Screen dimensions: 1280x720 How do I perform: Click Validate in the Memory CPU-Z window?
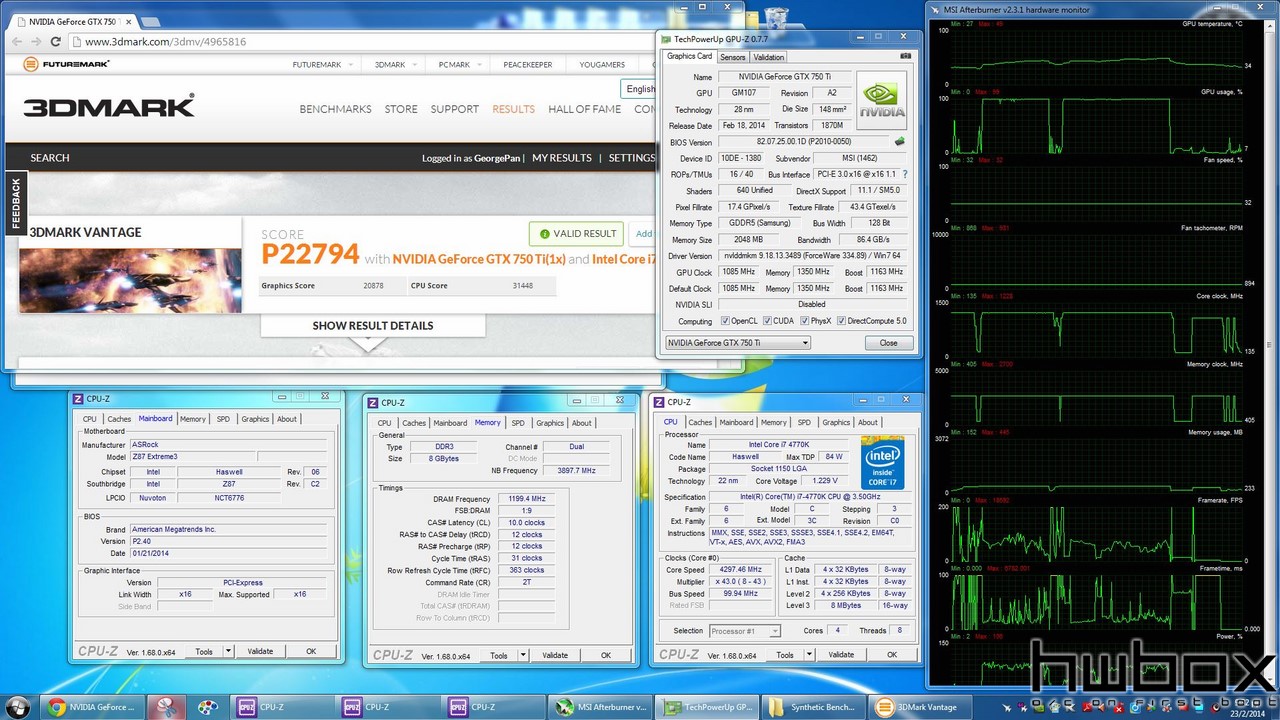pos(555,655)
